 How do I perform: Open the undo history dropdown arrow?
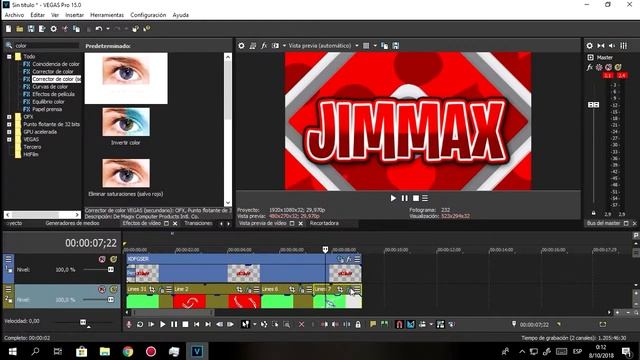tap(108, 29)
